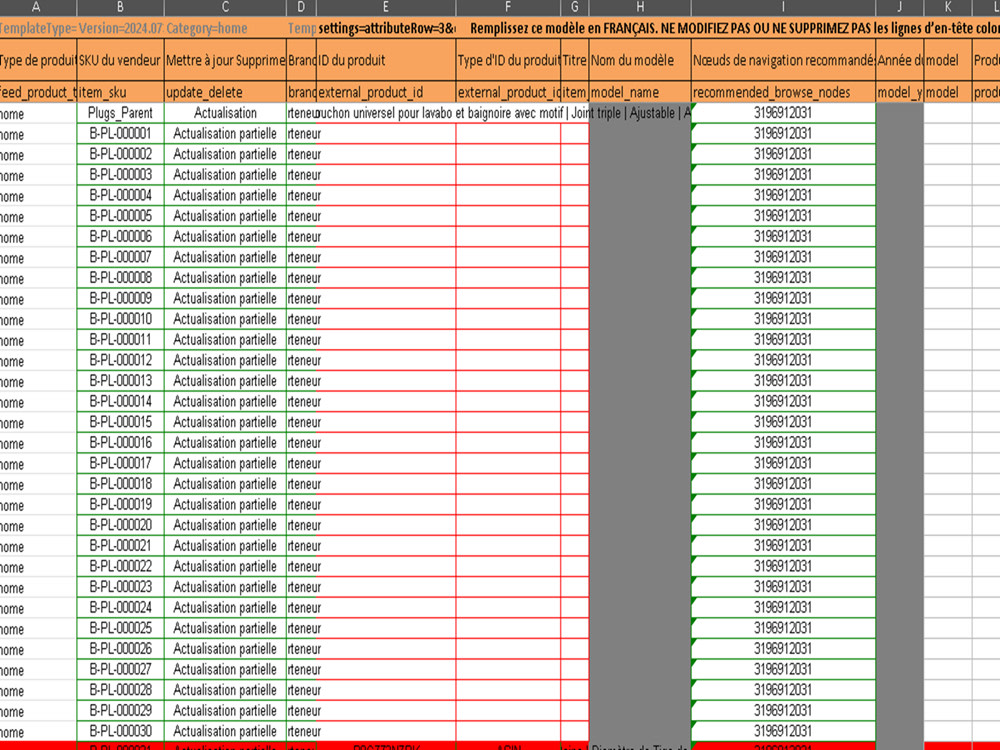The height and width of the screenshot is (750, 1000).
Task: Select SKU cell B-PL-000010
Action: (x=121, y=319)
